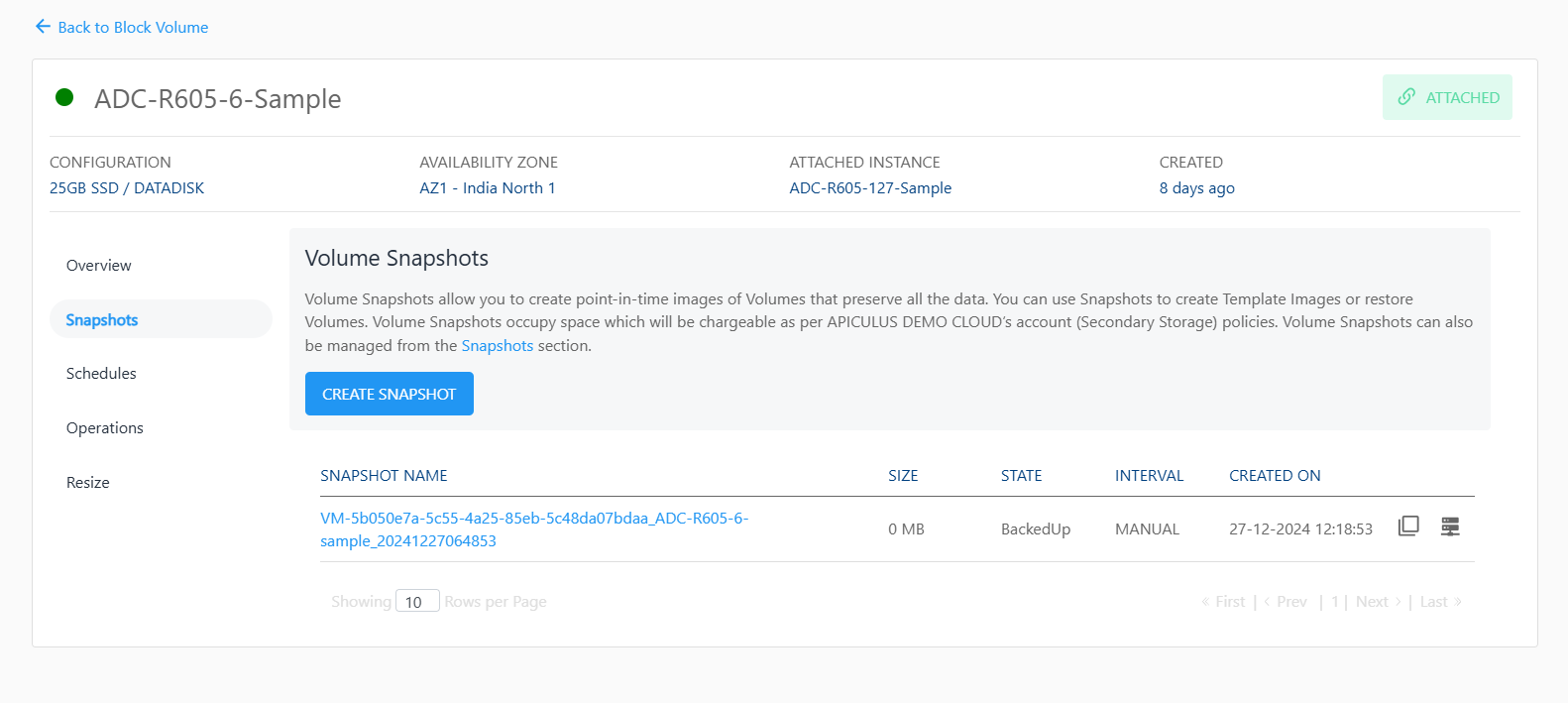Click the AZ1 - India North 1 zone
The height and width of the screenshot is (703, 1568).
[488, 188]
